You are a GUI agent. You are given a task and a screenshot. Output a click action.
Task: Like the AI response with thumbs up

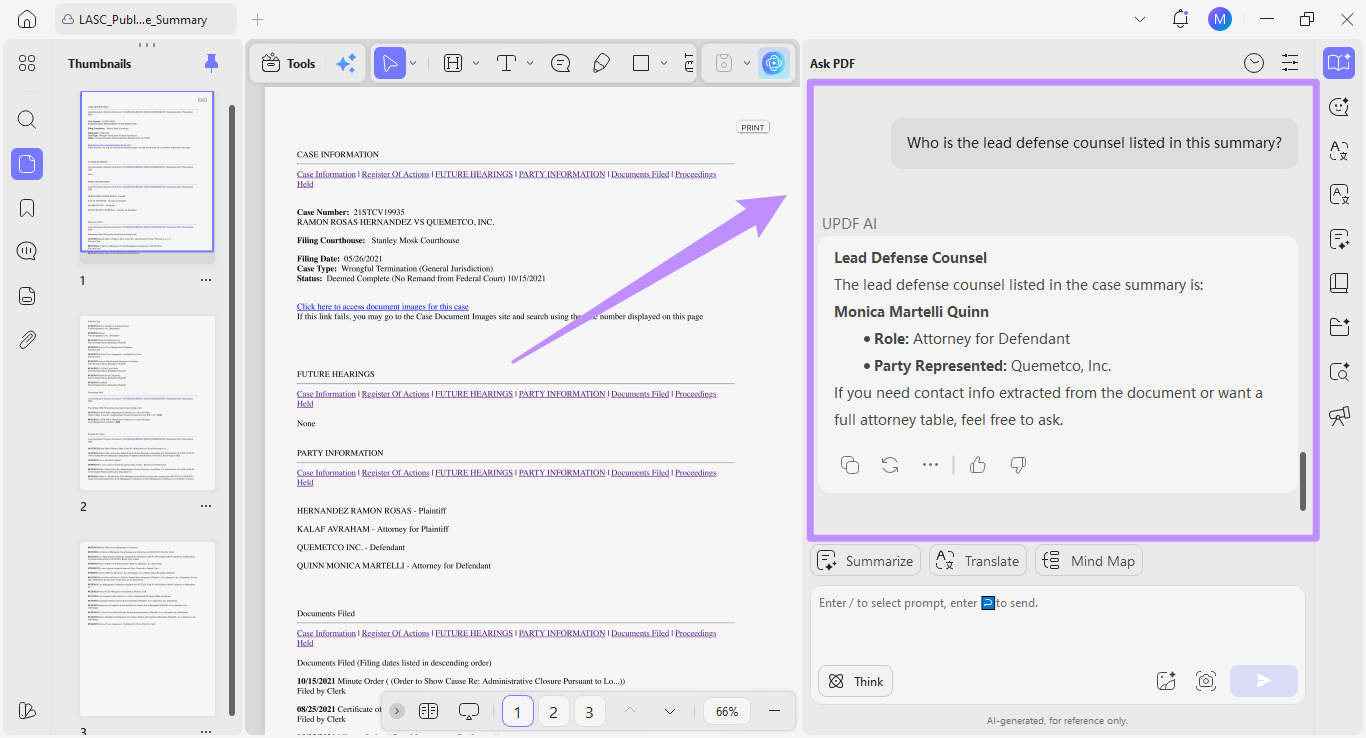point(978,465)
